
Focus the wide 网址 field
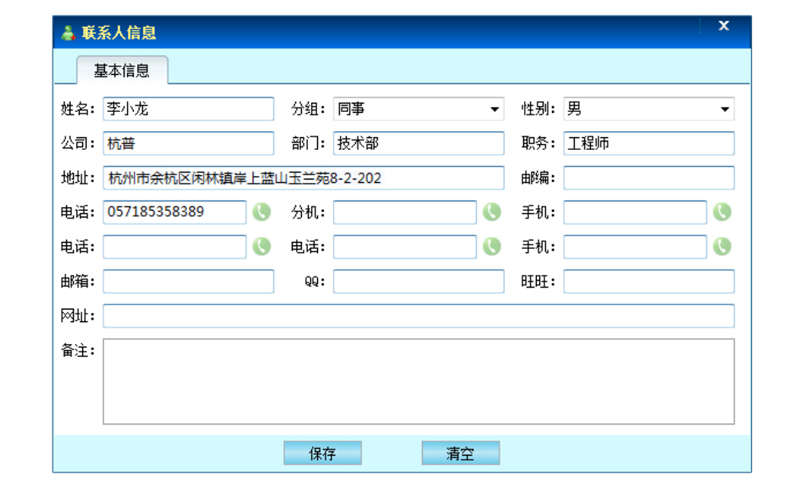[418, 316]
